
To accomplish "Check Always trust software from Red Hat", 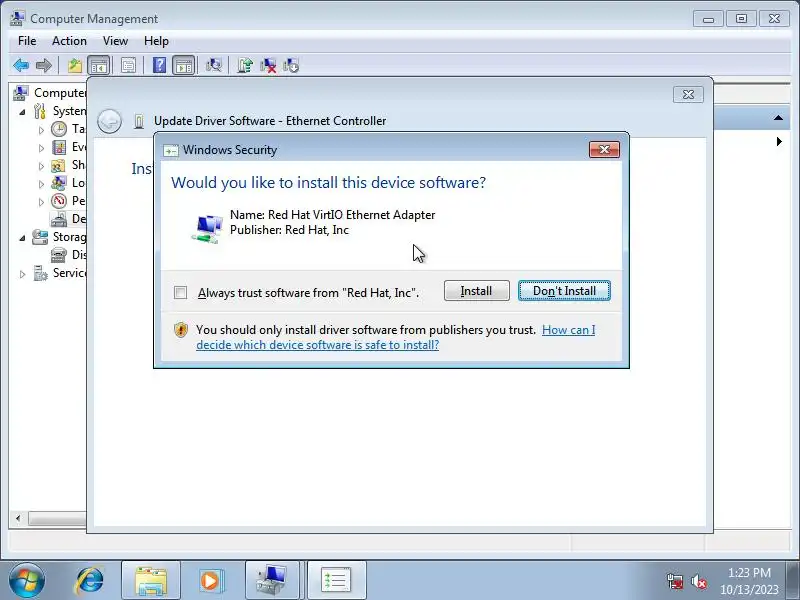I will point(180,292).
